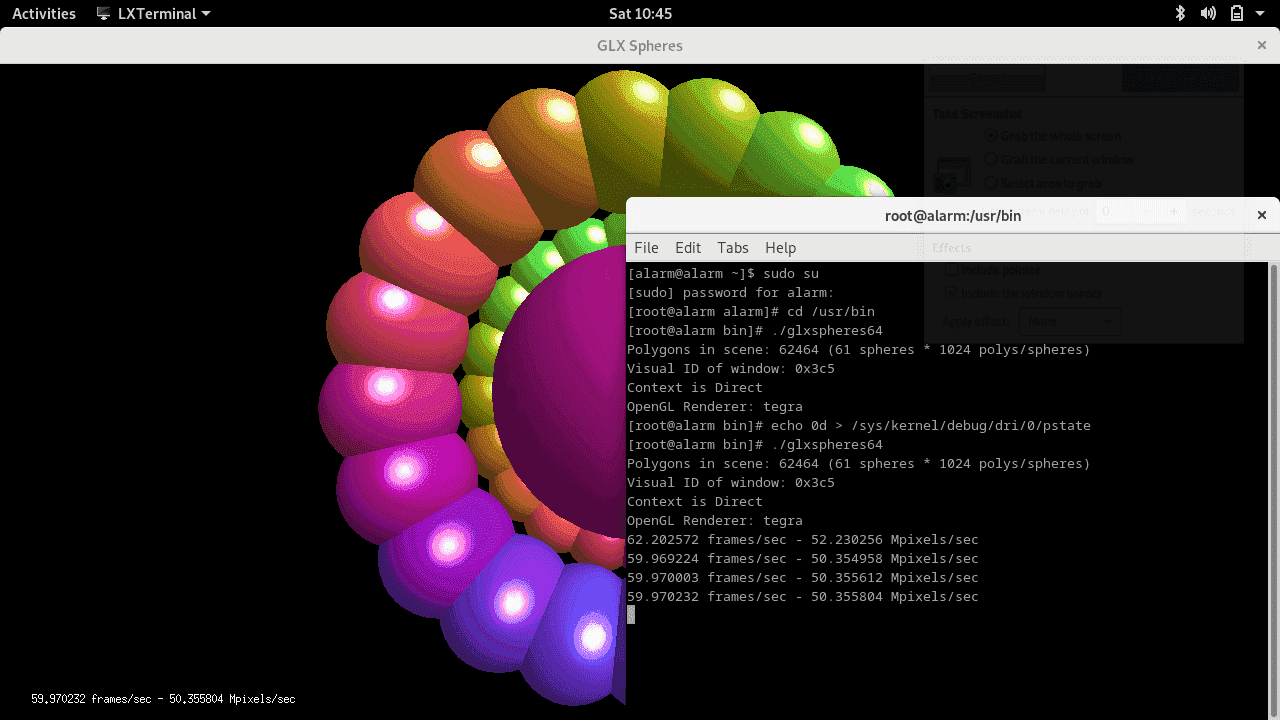1280x720 pixels.
Task: Click the battery status icon
Action: tap(1237, 13)
